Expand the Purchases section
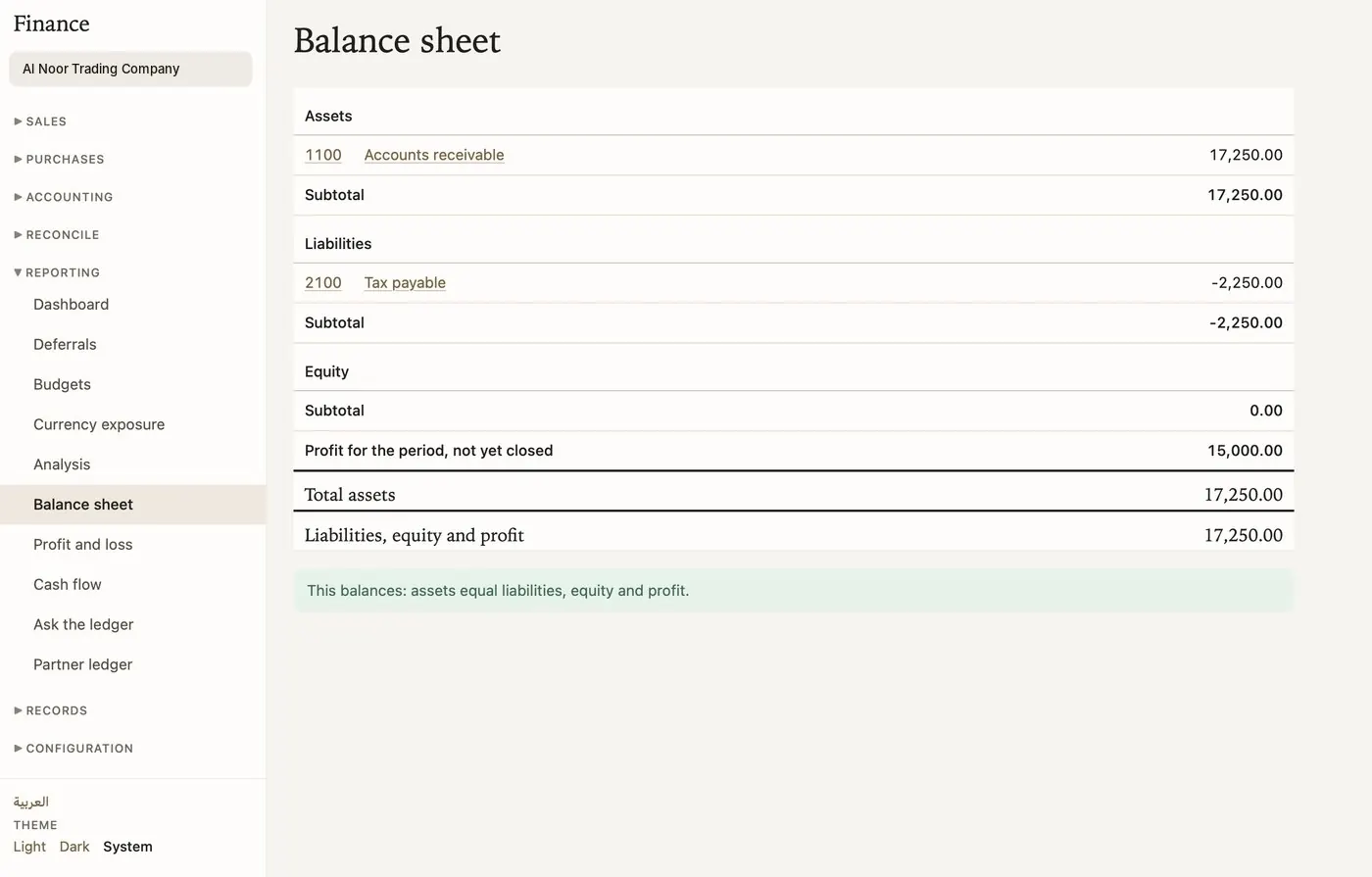This screenshot has height=877, width=1372. pyautogui.click(x=59, y=159)
